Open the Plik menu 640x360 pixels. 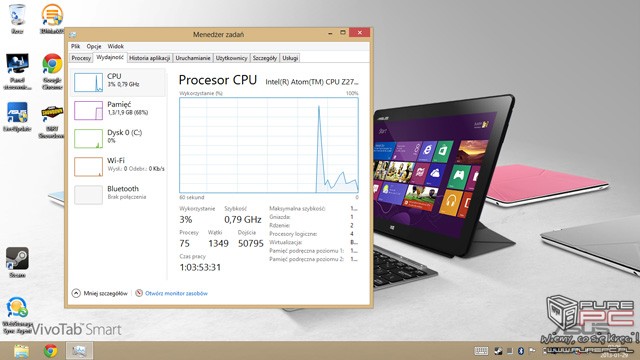tap(76, 46)
